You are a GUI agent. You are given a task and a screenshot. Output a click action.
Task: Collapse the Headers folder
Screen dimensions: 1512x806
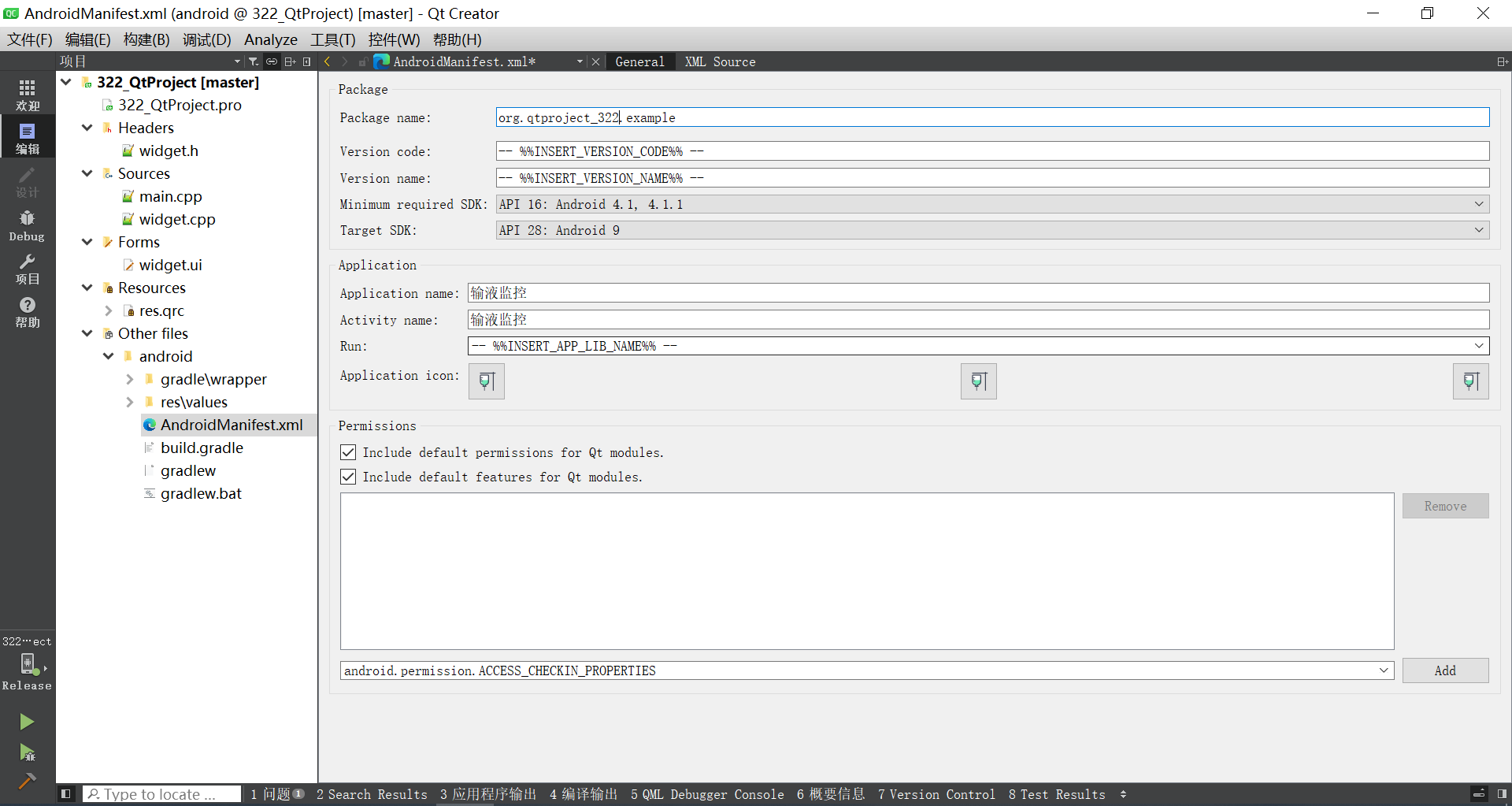(x=87, y=128)
